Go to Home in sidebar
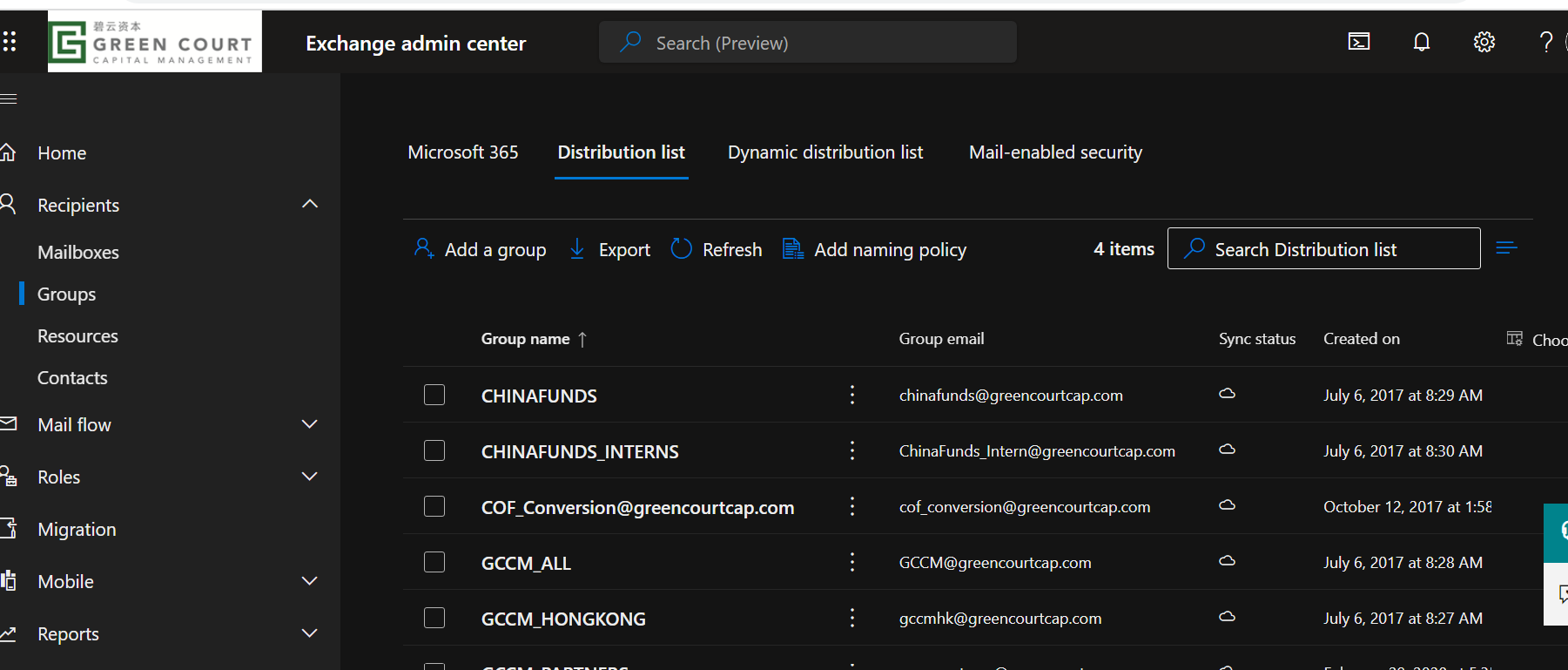1568x670 pixels. 62,153
